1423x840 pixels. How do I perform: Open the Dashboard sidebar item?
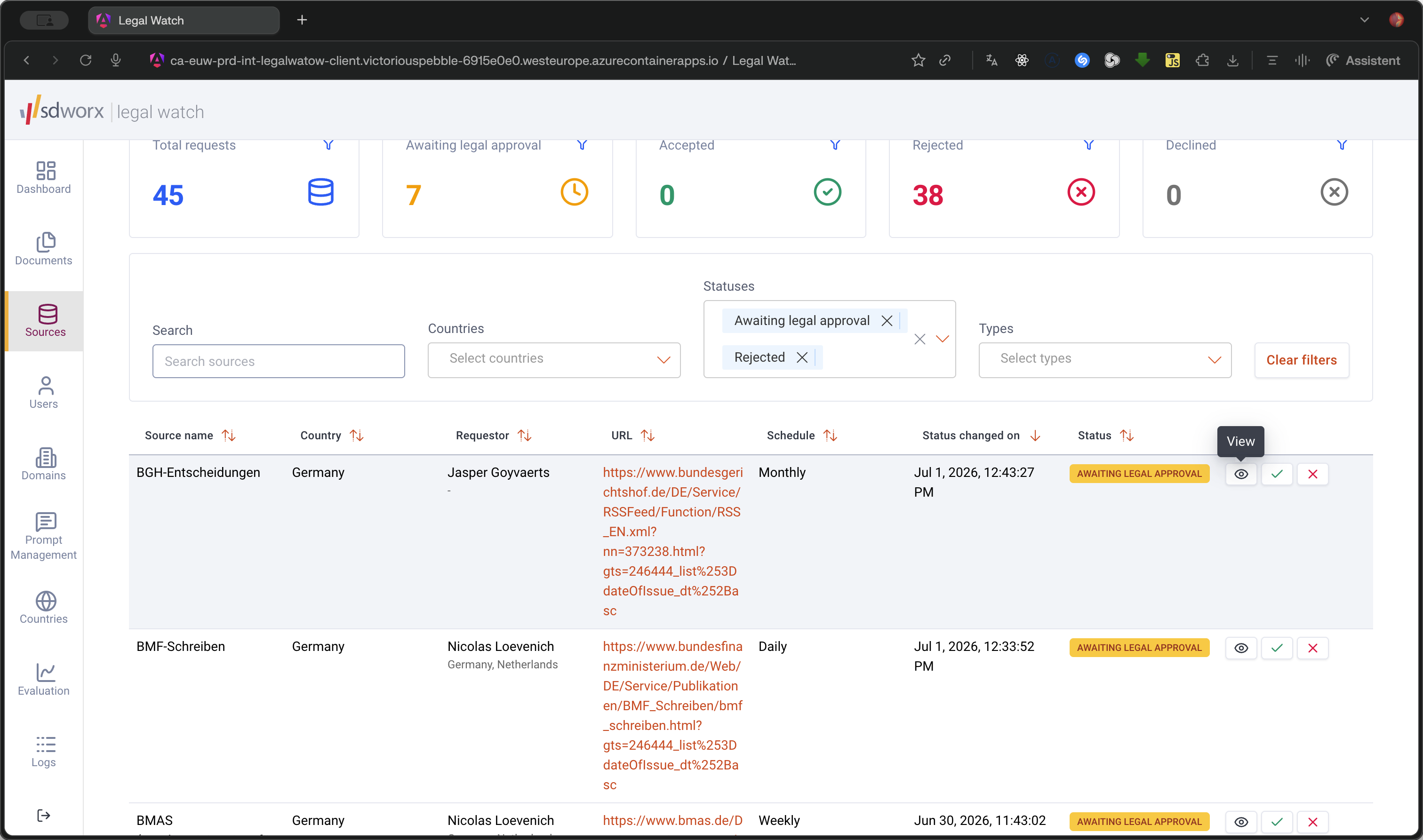[44, 177]
